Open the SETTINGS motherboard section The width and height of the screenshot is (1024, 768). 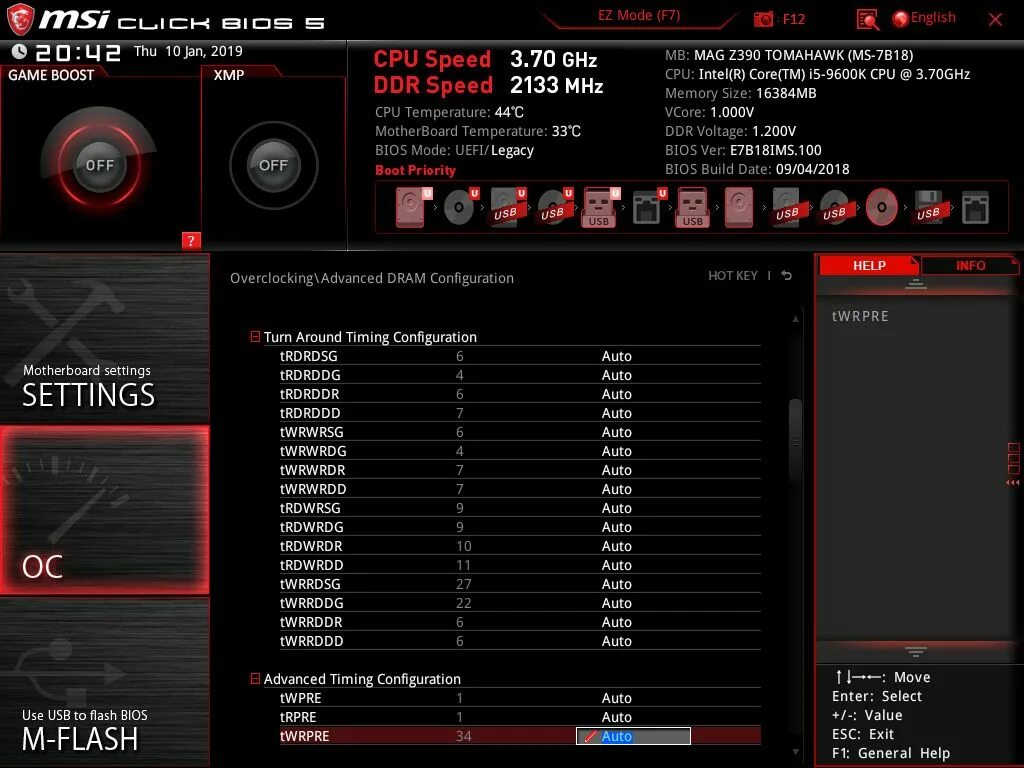(104, 338)
